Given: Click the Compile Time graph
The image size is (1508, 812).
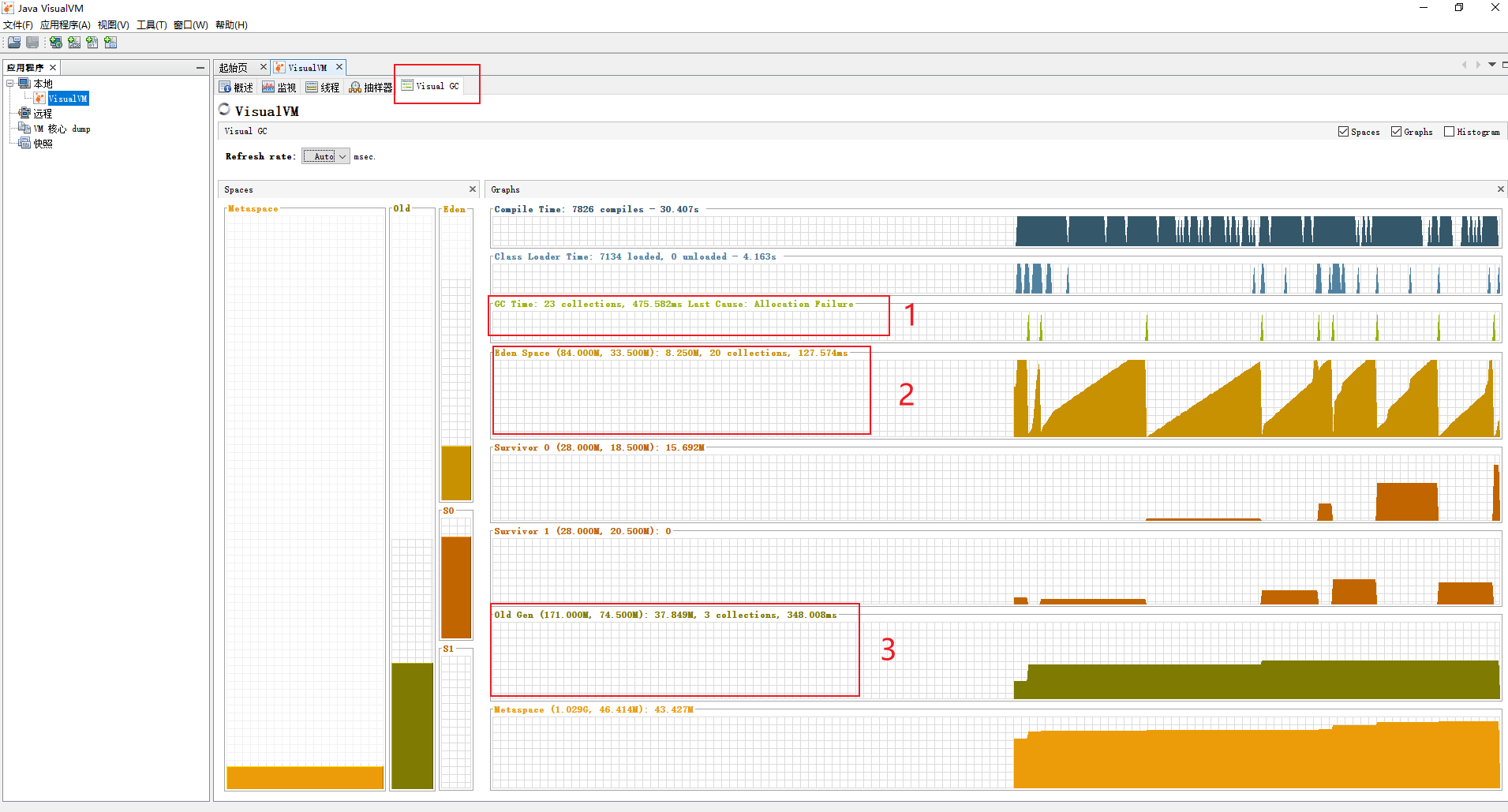Looking at the screenshot, I should [996, 231].
